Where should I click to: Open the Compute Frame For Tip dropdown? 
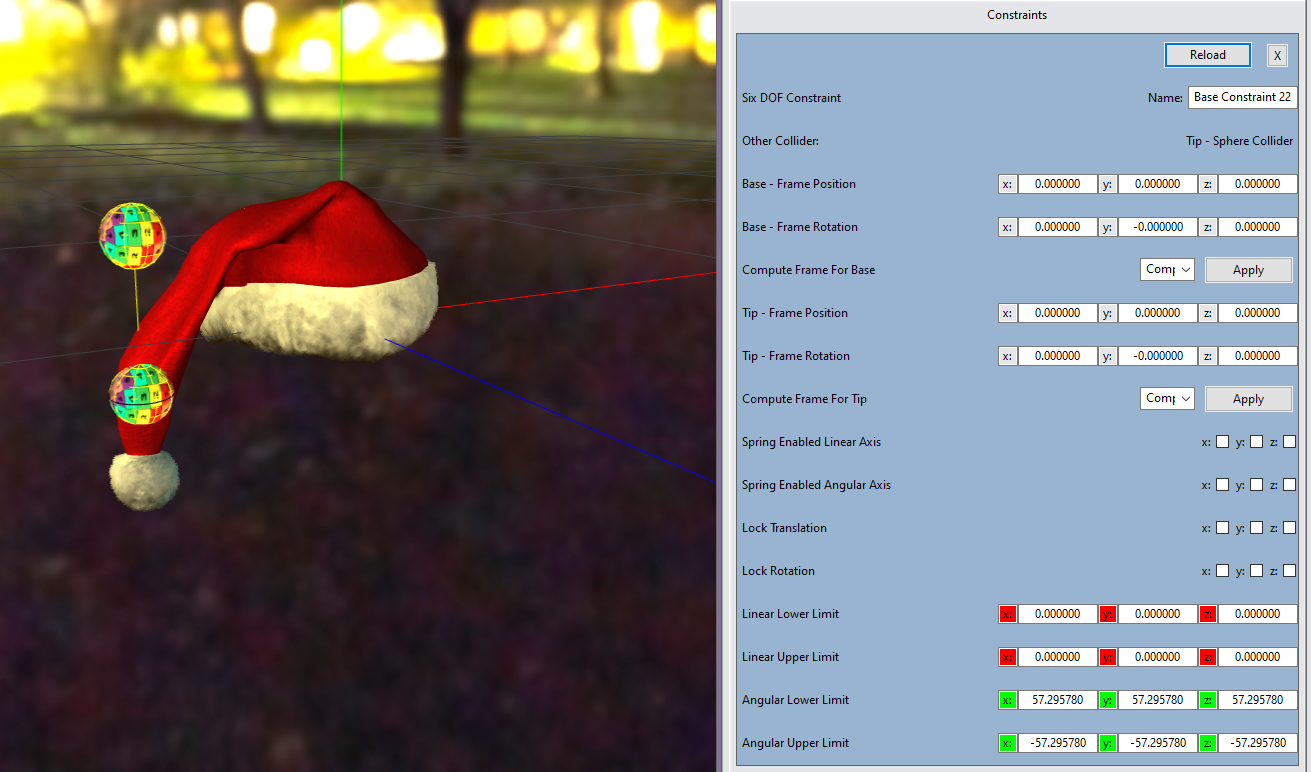(x=1166, y=398)
